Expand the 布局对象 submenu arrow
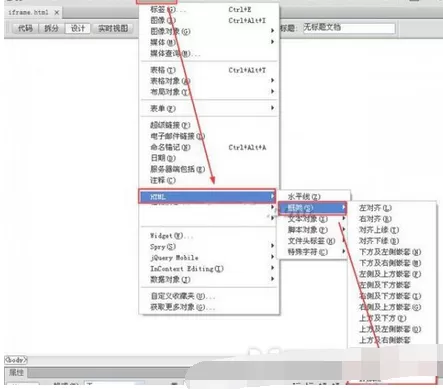Image resolution: width=443 pixels, height=389 pixels. pos(272,91)
